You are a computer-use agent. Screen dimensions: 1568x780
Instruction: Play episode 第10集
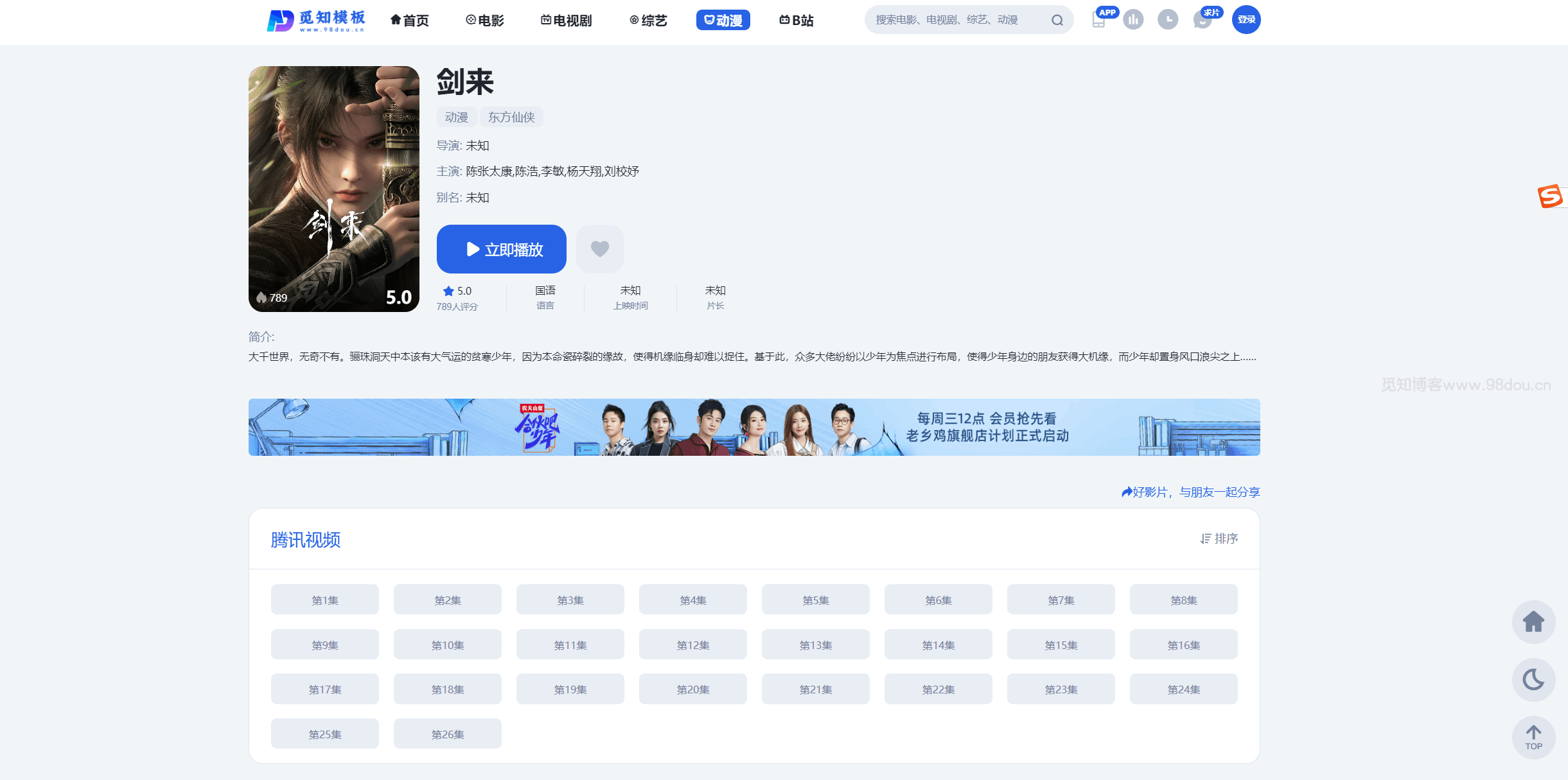[x=448, y=645]
